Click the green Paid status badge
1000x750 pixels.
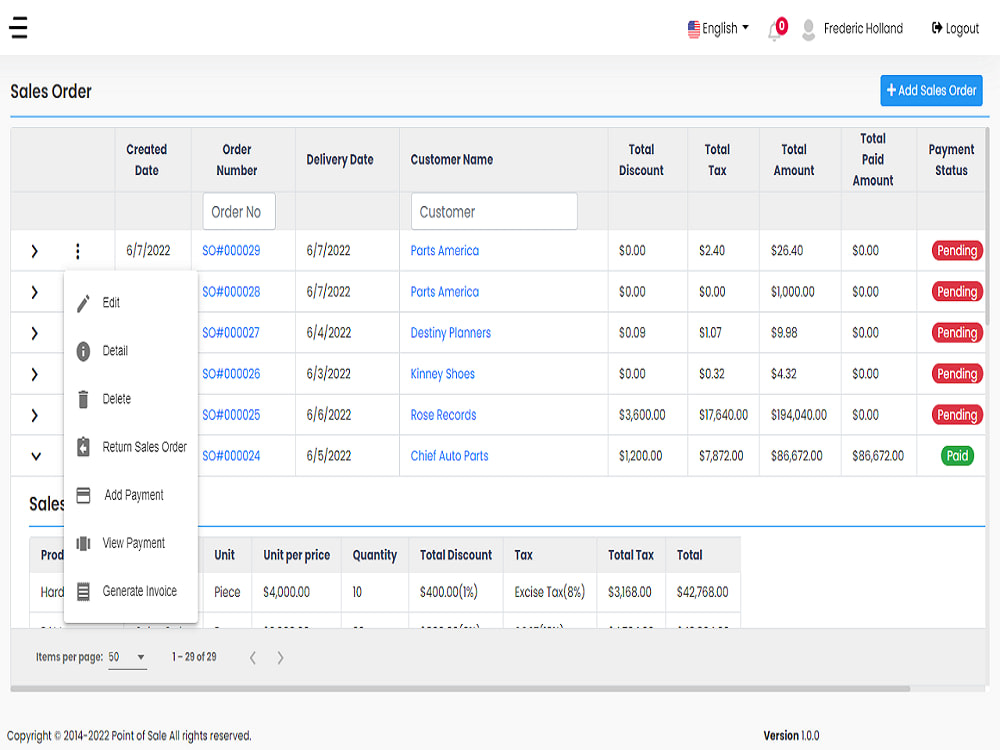tap(957, 456)
